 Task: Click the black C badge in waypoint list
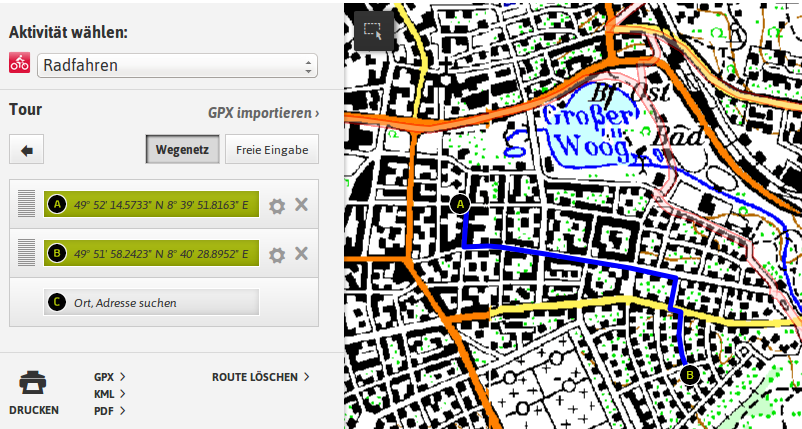coord(57,302)
